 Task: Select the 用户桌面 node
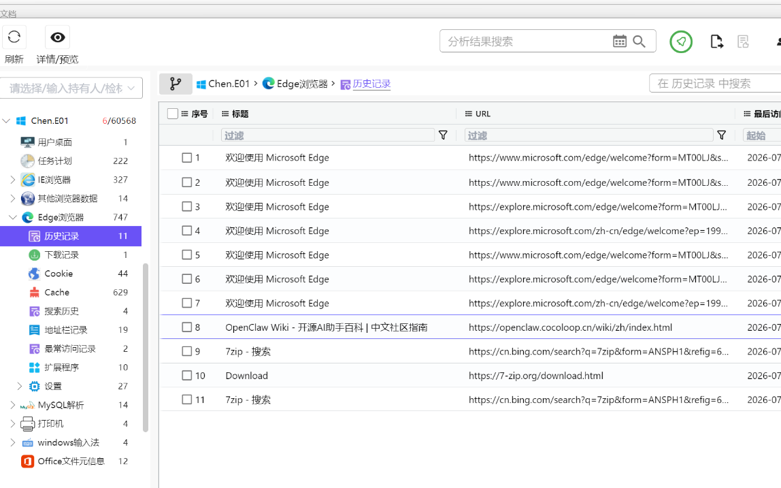pyautogui.click(x=55, y=142)
